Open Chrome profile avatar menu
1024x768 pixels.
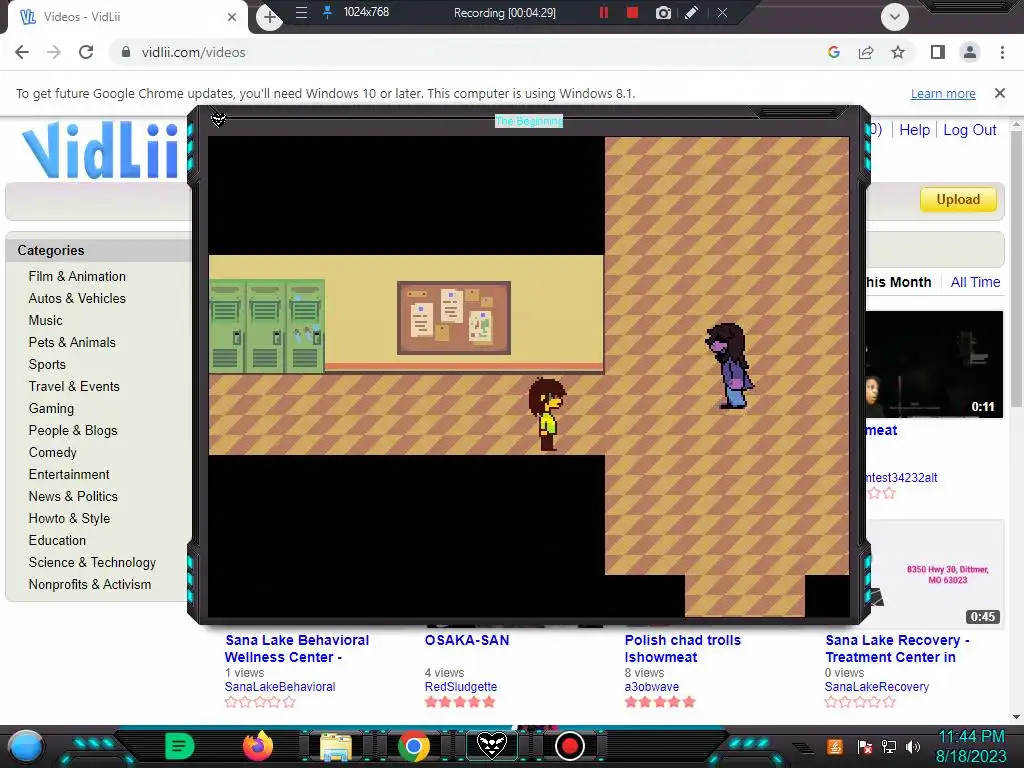[x=970, y=52]
